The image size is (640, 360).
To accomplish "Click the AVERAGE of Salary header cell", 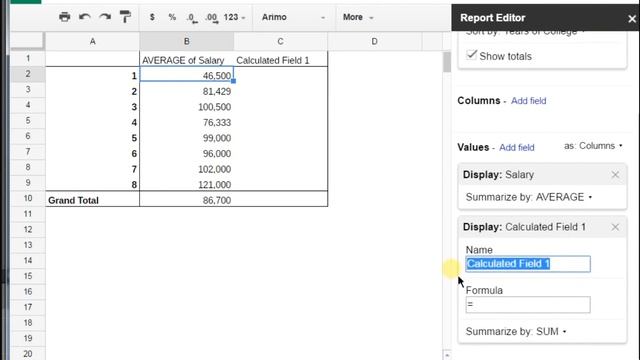I will 187,60.
